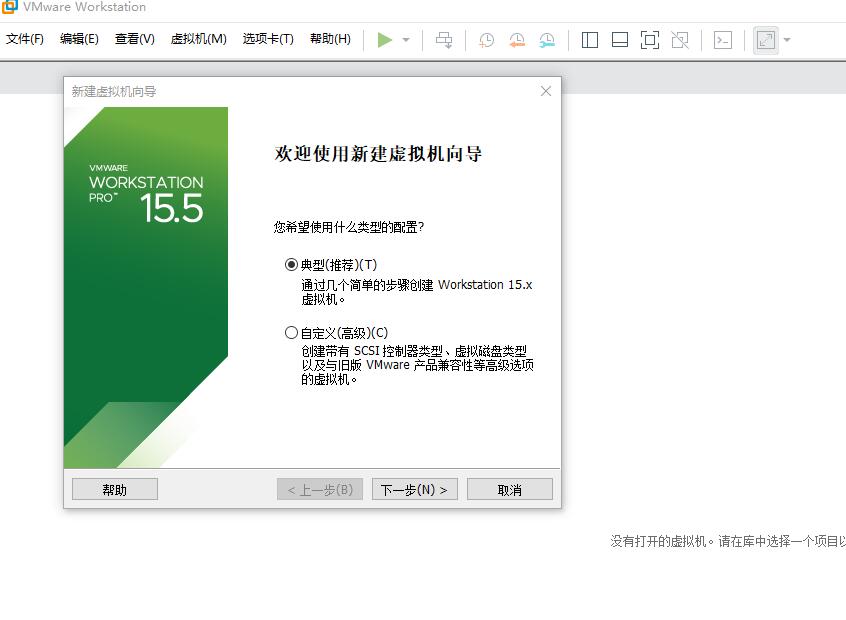
Task: Open snapshot manager with the wrench clock icon
Action: pyautogui.click(x=547, y=40)
